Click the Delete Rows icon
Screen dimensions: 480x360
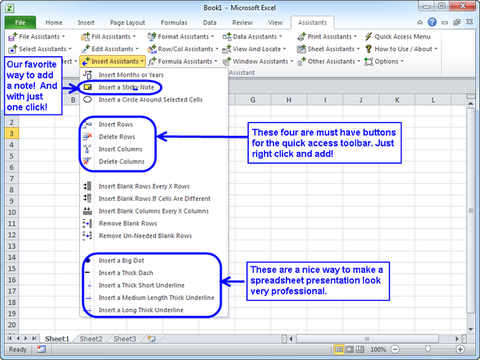click(87, 137)
